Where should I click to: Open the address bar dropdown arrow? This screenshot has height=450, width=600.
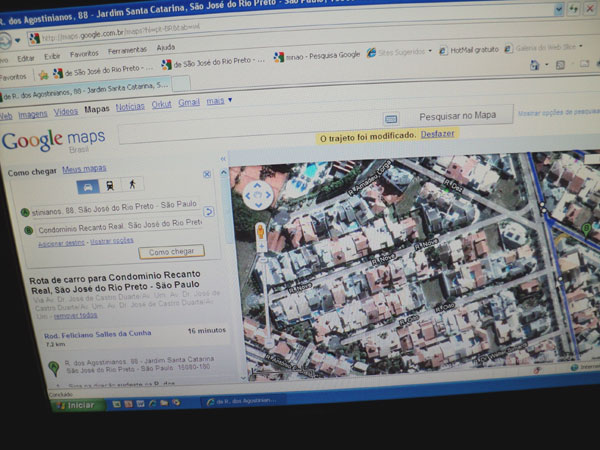pos(559,9)
